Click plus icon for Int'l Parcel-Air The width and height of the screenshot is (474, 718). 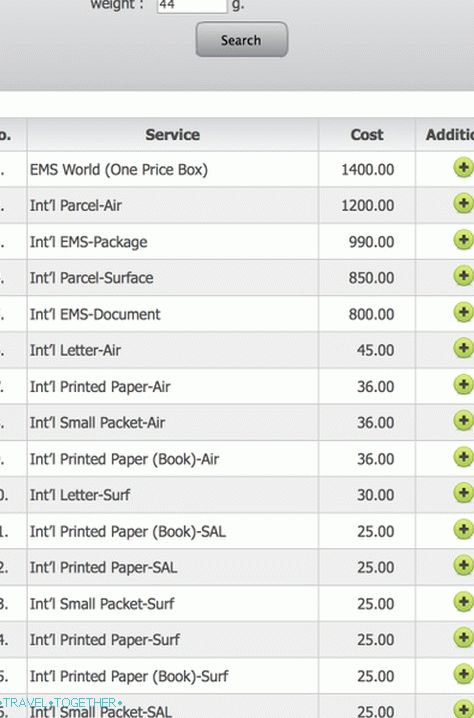pyautogui.click(x=463, y=203)
